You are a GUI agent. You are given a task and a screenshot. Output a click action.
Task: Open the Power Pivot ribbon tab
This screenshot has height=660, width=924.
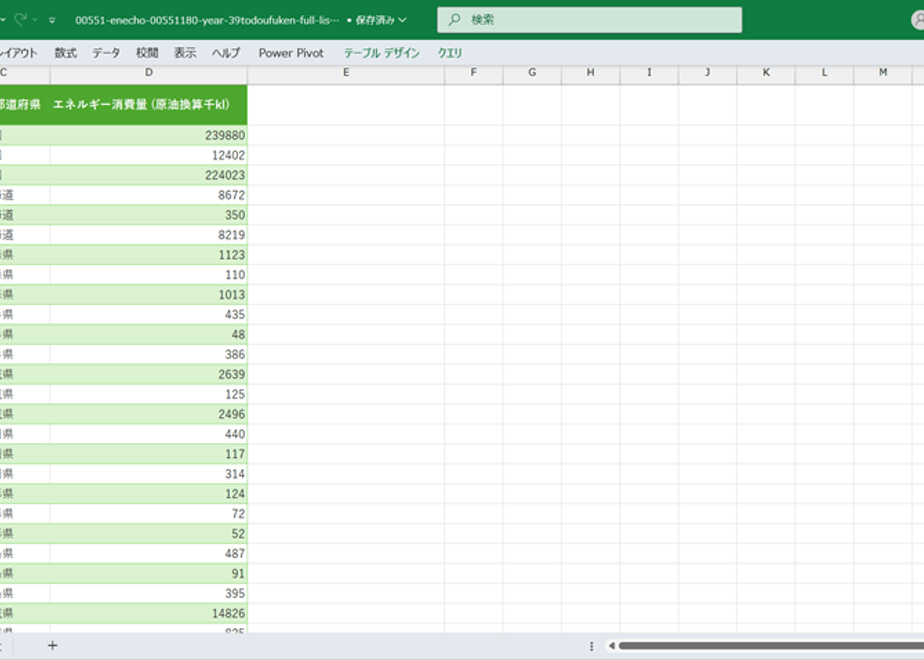[x=291, y=53]
